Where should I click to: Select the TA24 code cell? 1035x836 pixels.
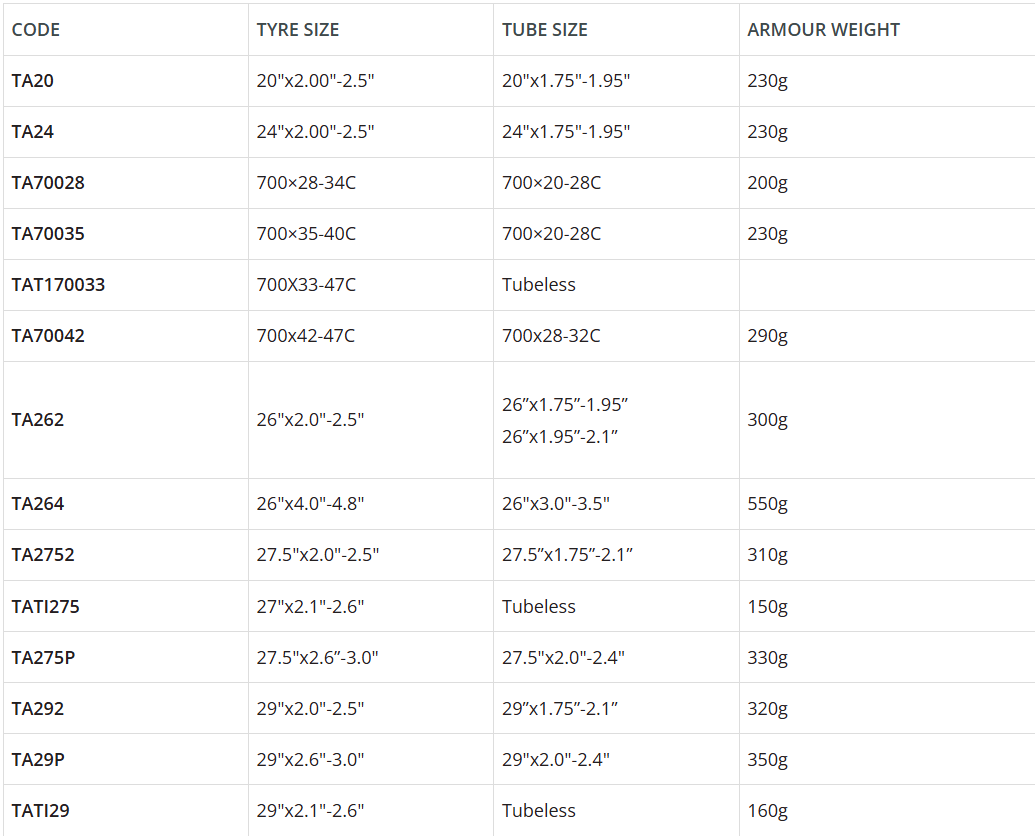tap(33, 132)
